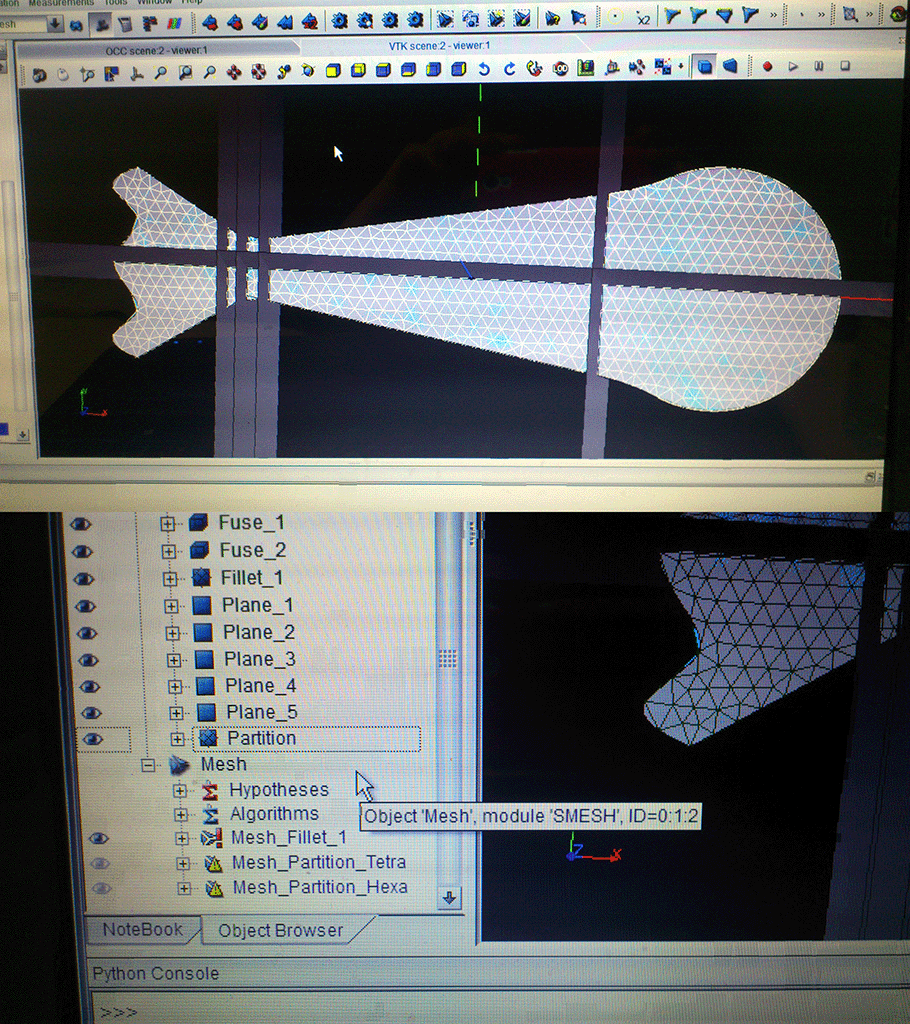The height and width of the screenshot is (1024, 910).
Task: Rotate view clockwise with the arrow icon
Action: (510, 69)
